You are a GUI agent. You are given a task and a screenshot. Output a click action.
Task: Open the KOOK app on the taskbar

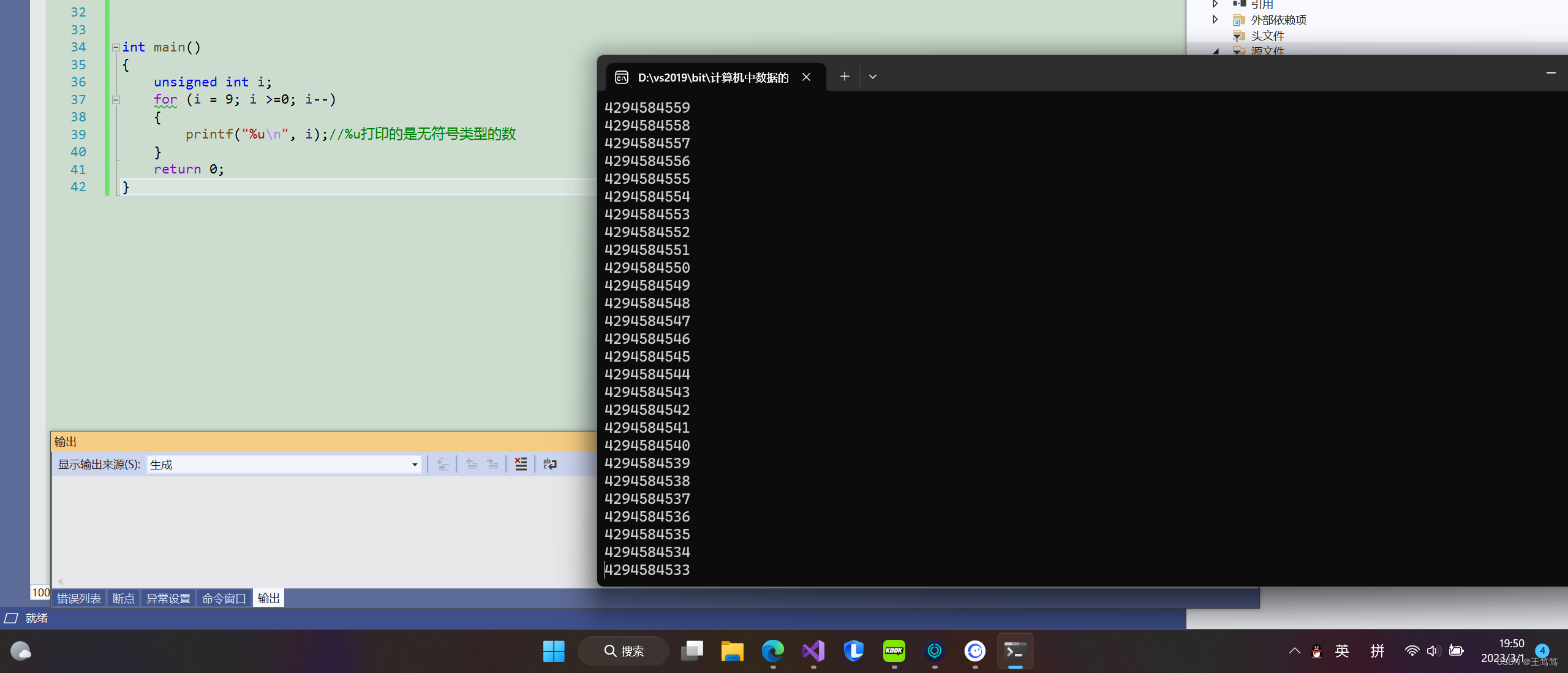point(894,651)
